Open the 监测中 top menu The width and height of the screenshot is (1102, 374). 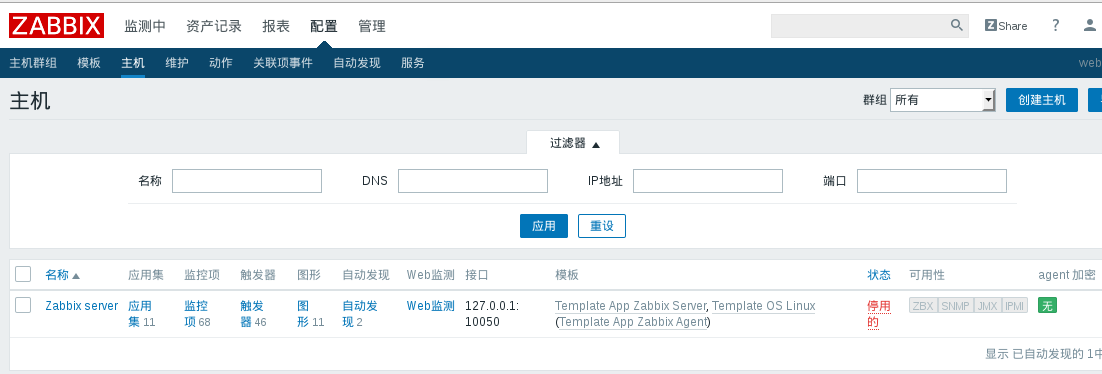coord(145,27)
